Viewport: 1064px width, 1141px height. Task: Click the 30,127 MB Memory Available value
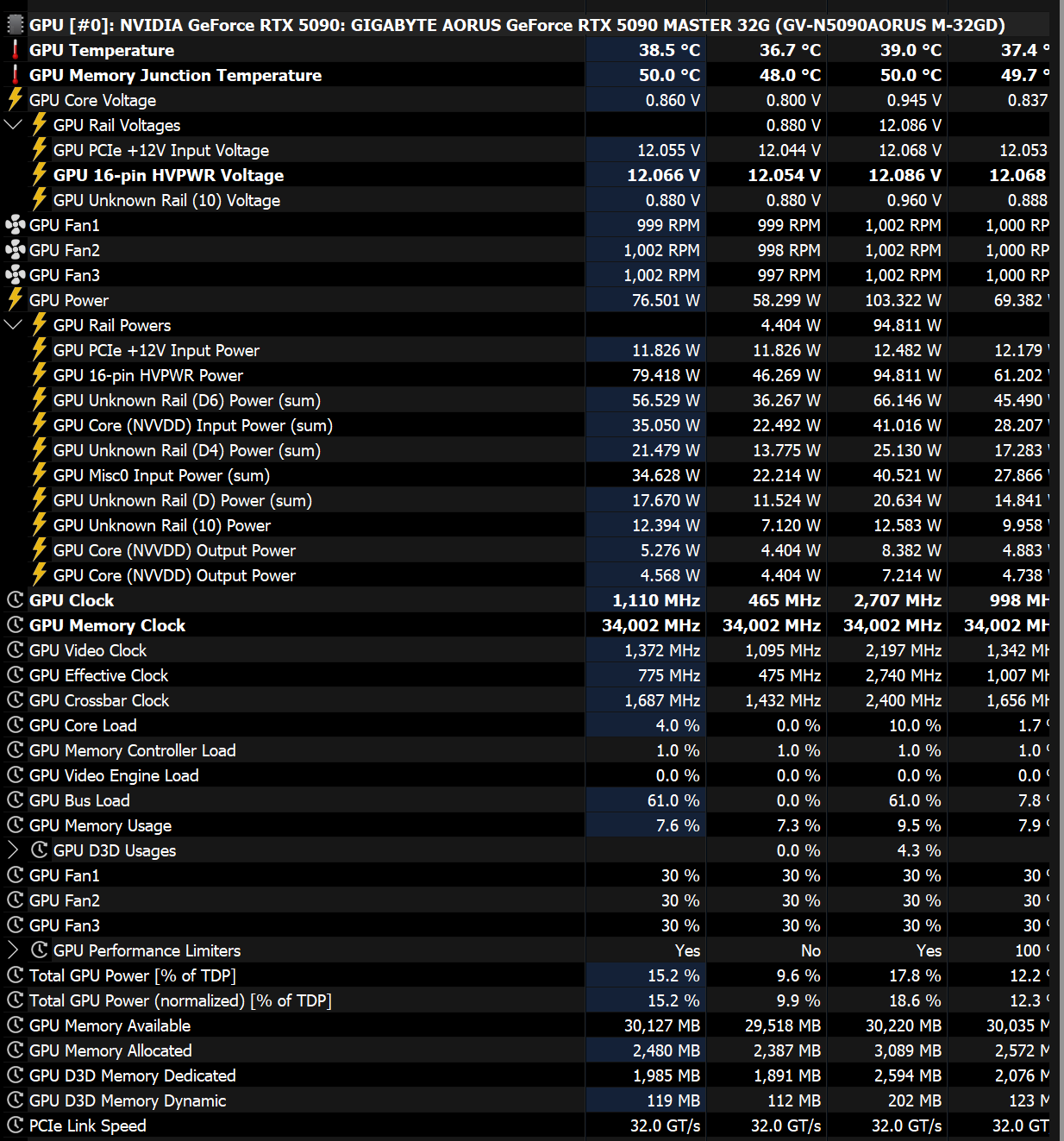pyautogui.click(x=662, y=1025)
